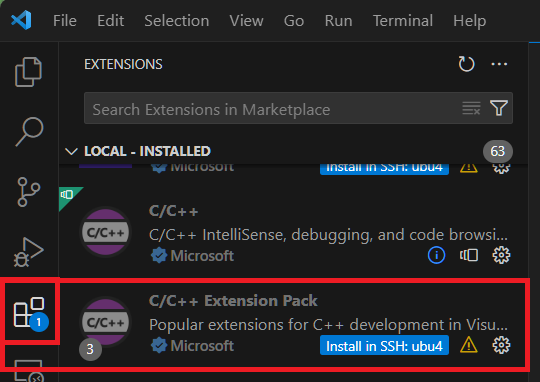Click warning icon on C/C++ Extension Pack
Screen dimensions: 540x382
coord(469,345)
